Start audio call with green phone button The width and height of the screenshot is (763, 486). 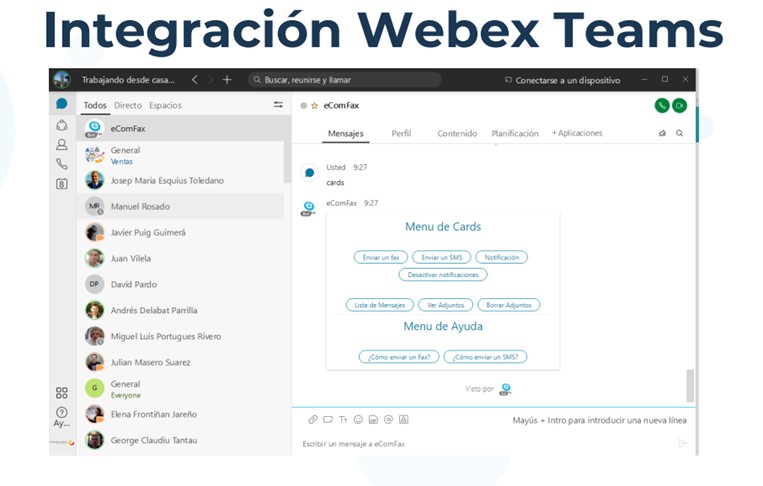tap(662, 105)
